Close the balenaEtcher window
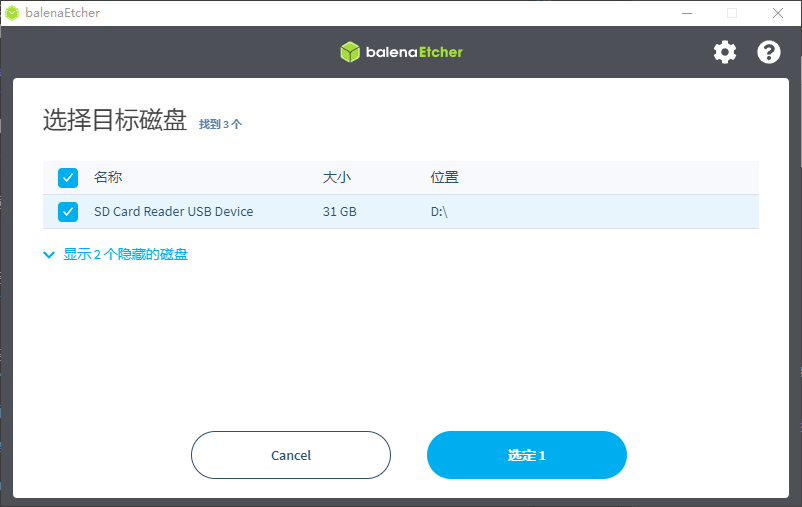Screen dimensions: 802x507 pos(778,13)
